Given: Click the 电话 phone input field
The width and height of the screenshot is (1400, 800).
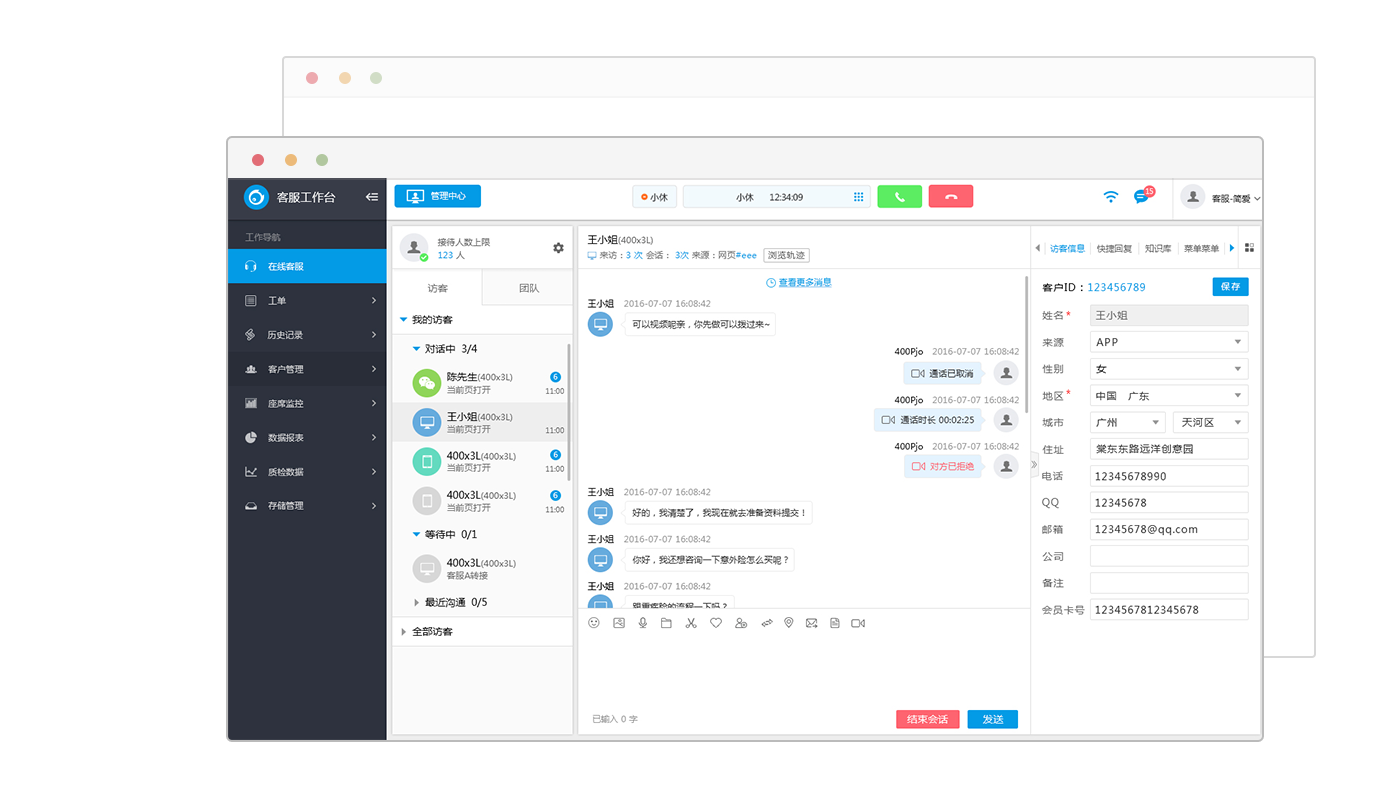Looking at the screenshot, I should (1168, 476).
